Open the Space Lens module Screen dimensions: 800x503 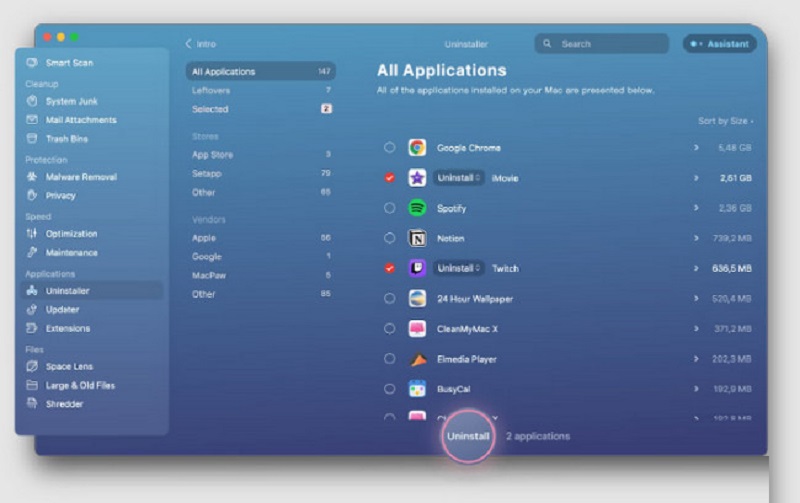click(x=32, y=367)
